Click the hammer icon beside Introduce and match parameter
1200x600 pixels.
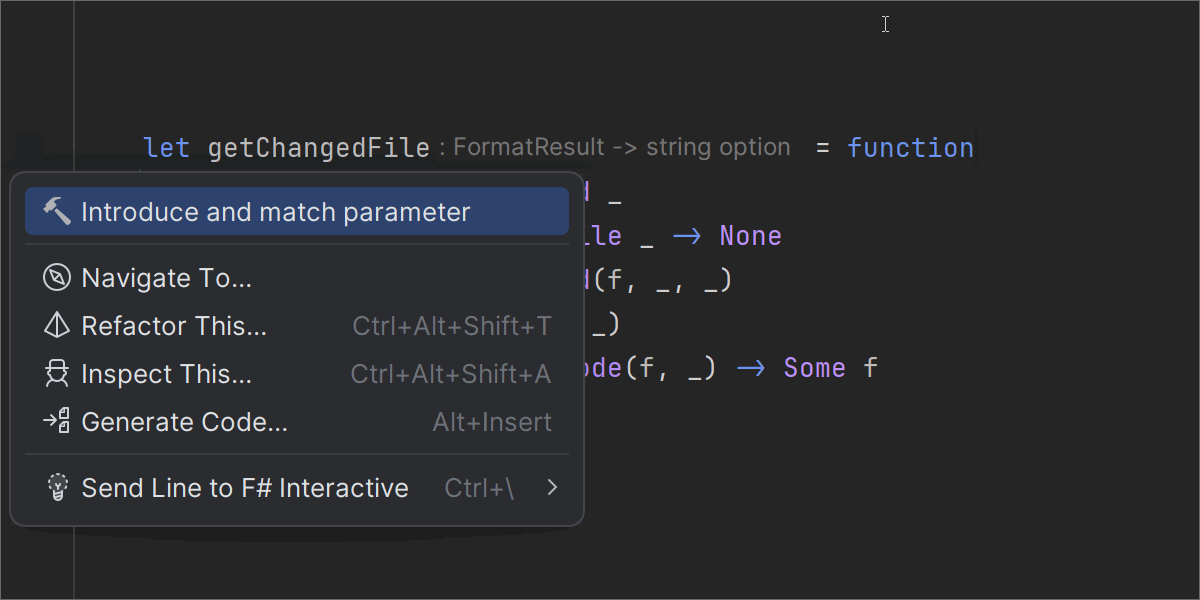tap(57, 212)
